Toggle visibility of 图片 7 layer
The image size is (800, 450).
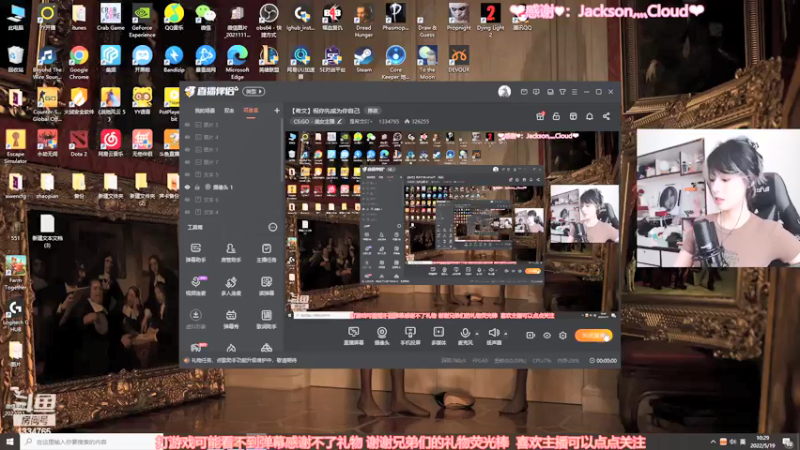pos(187,162)
